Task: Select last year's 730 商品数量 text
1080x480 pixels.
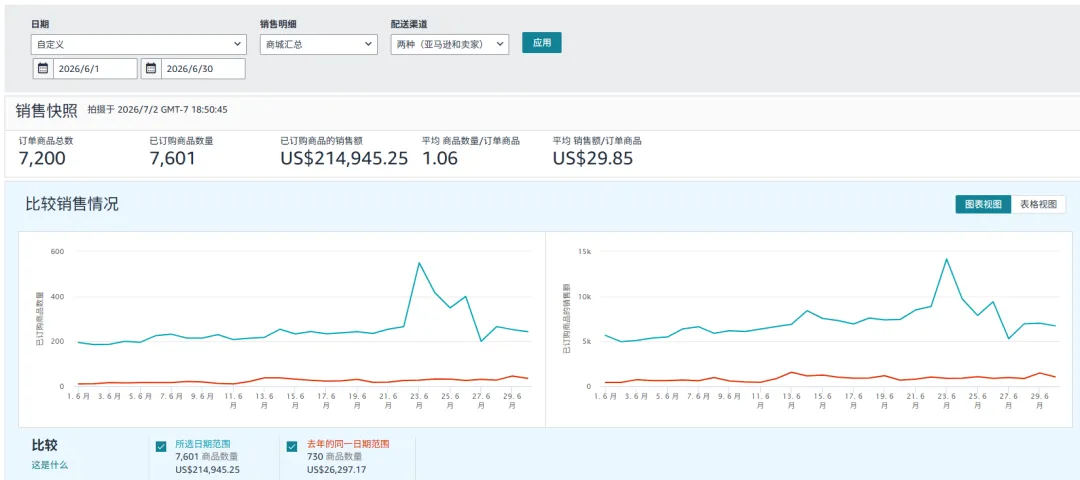Action: pos(335,457)
